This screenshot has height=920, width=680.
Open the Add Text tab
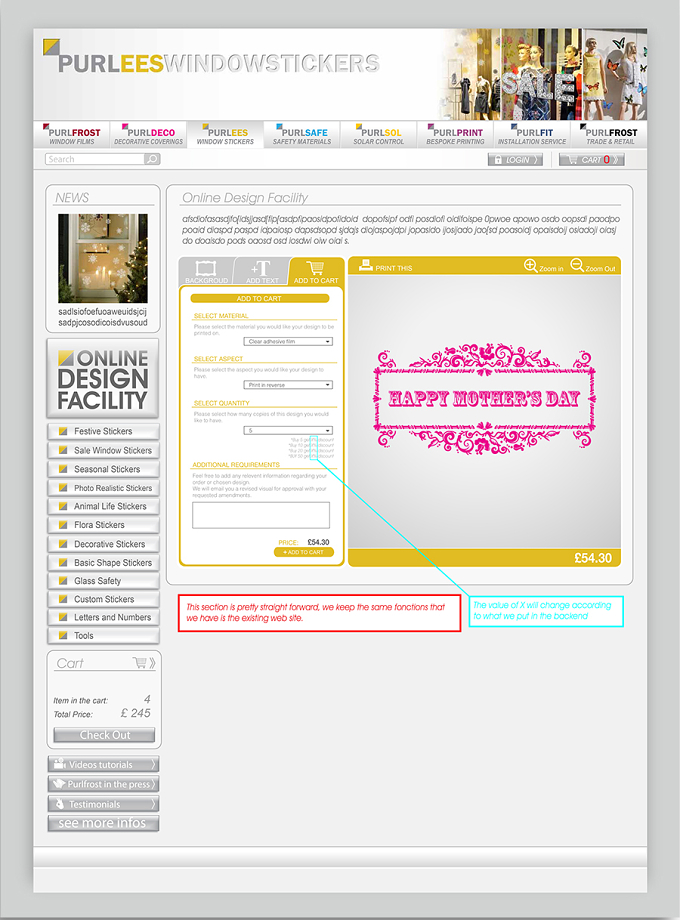[x=262, y=272]
